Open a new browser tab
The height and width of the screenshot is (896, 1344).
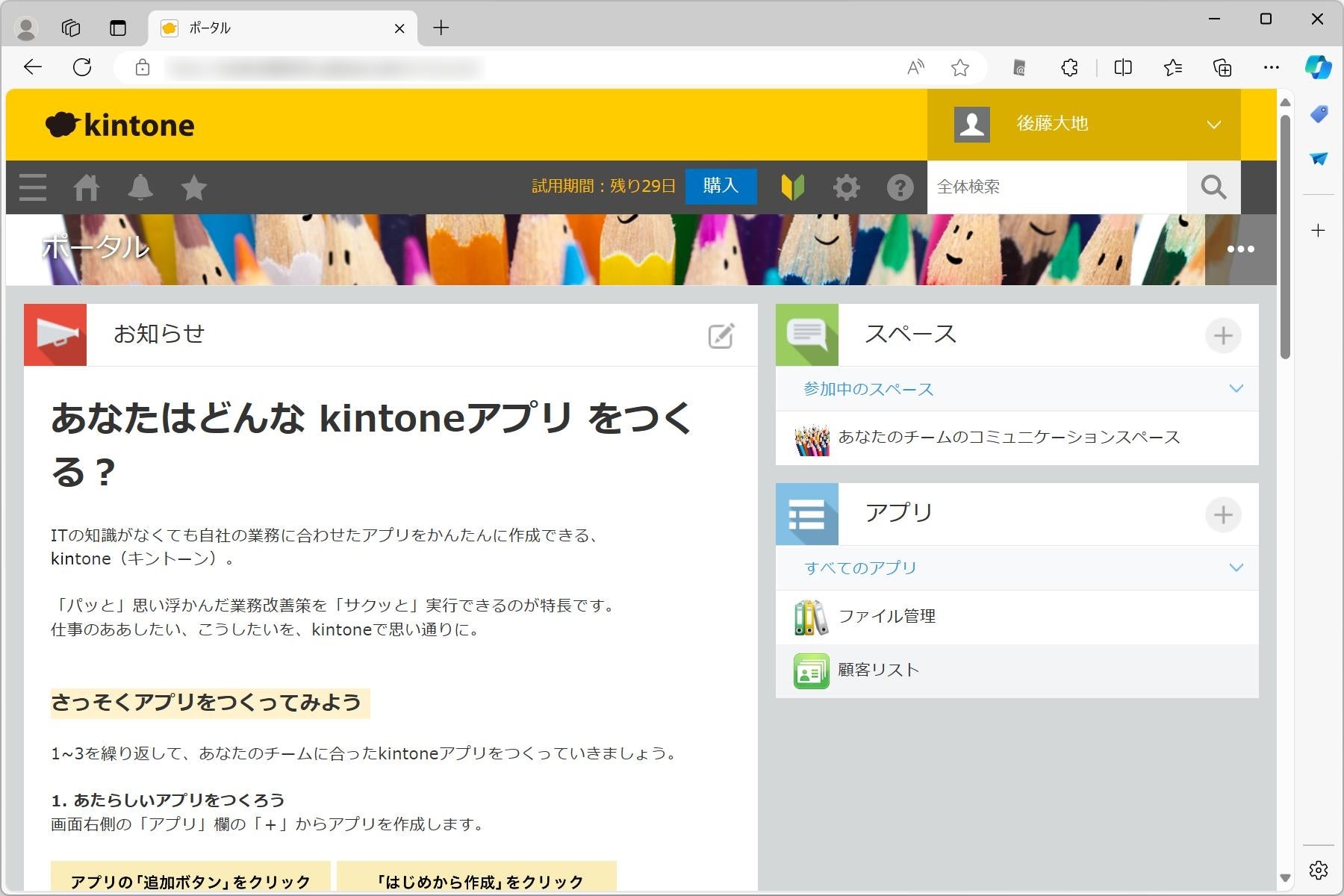[x=441, y=28]
